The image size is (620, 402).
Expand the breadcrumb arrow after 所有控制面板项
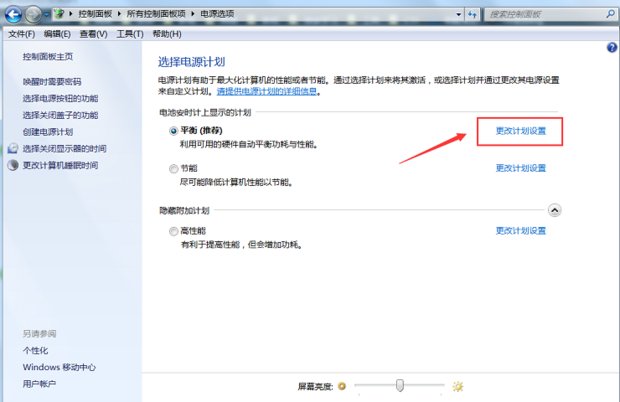click(193, 14)
